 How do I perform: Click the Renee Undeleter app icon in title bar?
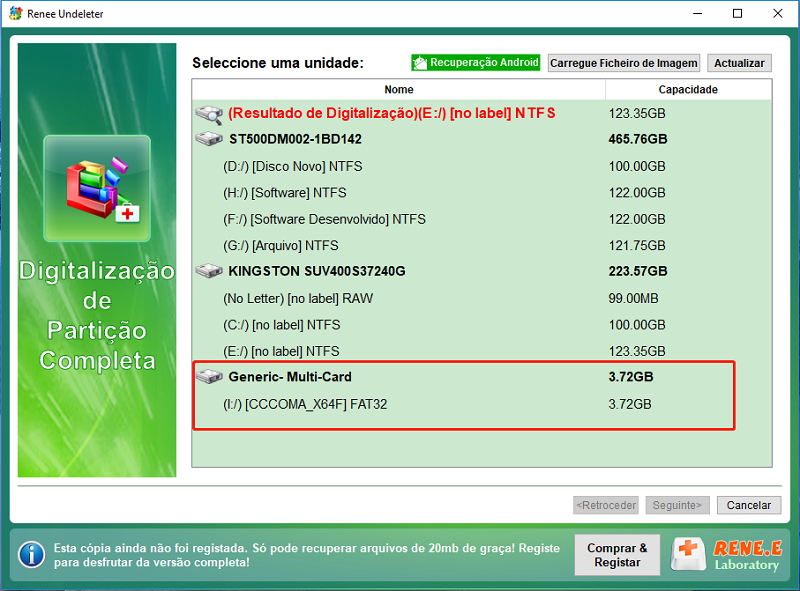pos(15,13)
